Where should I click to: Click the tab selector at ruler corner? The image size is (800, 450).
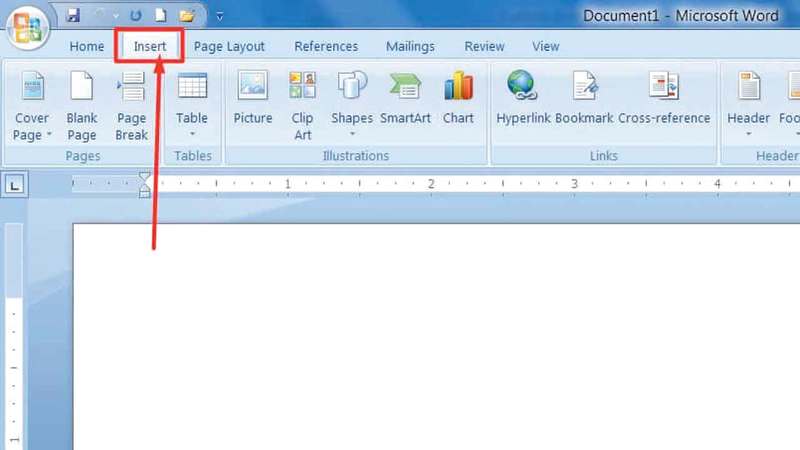pyautogui.click(x=15, y=183)
